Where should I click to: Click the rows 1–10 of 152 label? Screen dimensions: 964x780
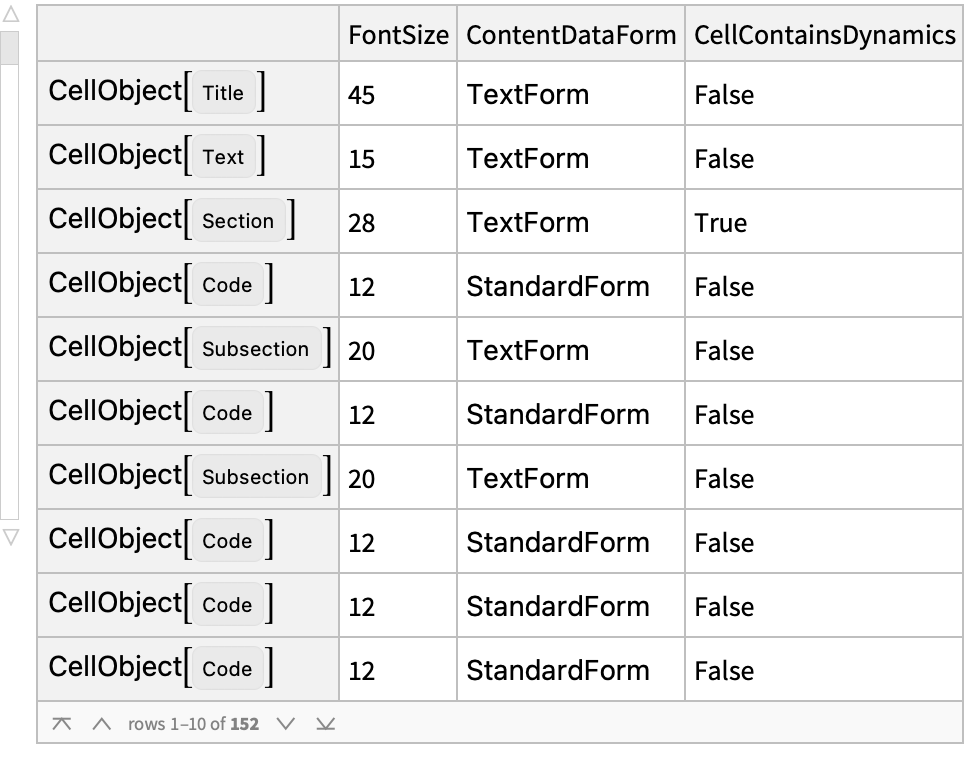[193, 724]
